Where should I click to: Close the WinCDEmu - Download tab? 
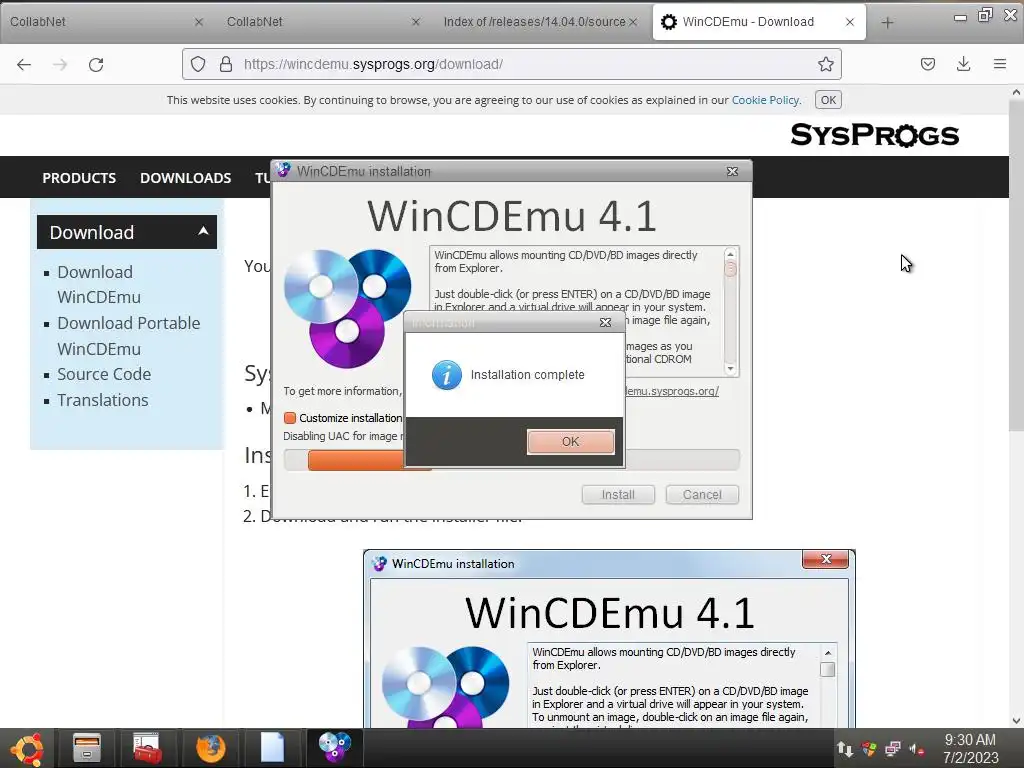[x=850, y=22]
